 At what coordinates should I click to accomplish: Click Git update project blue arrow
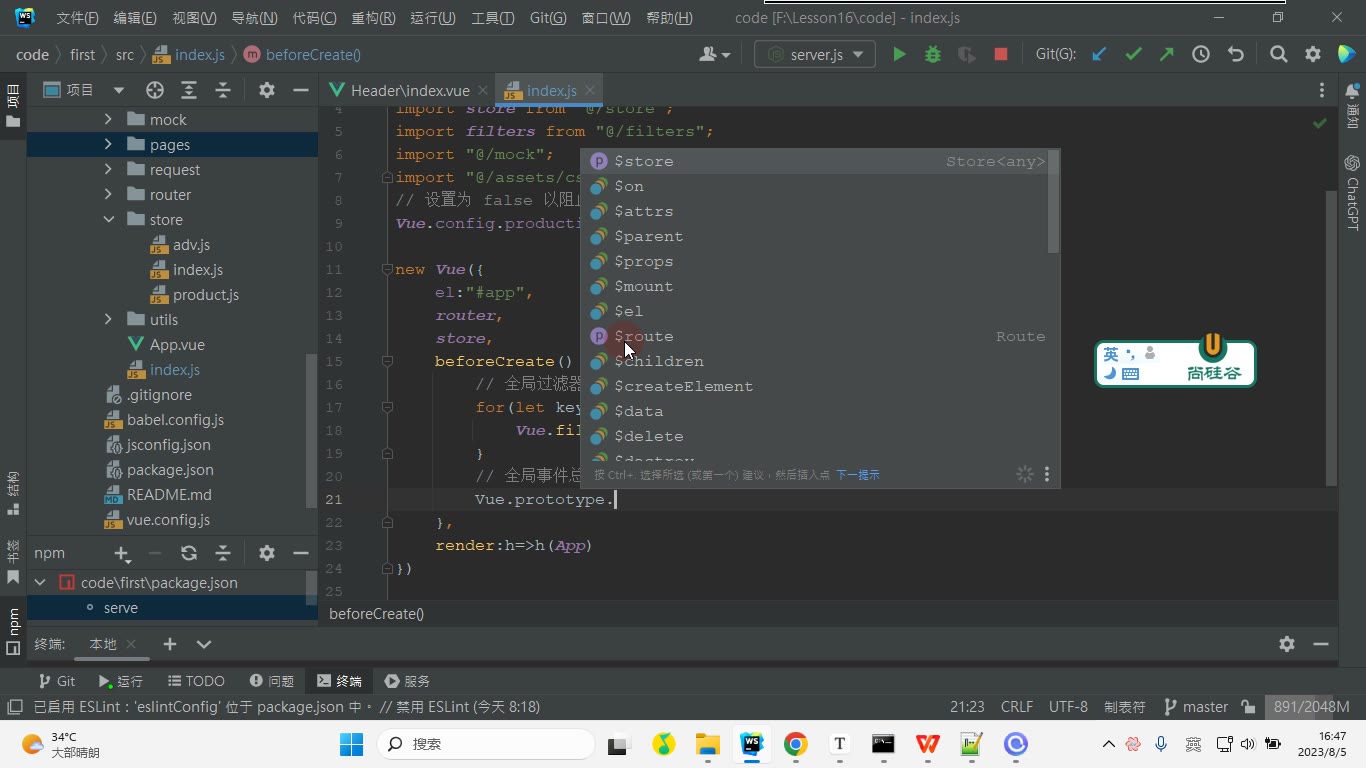tap(1099, 55)
